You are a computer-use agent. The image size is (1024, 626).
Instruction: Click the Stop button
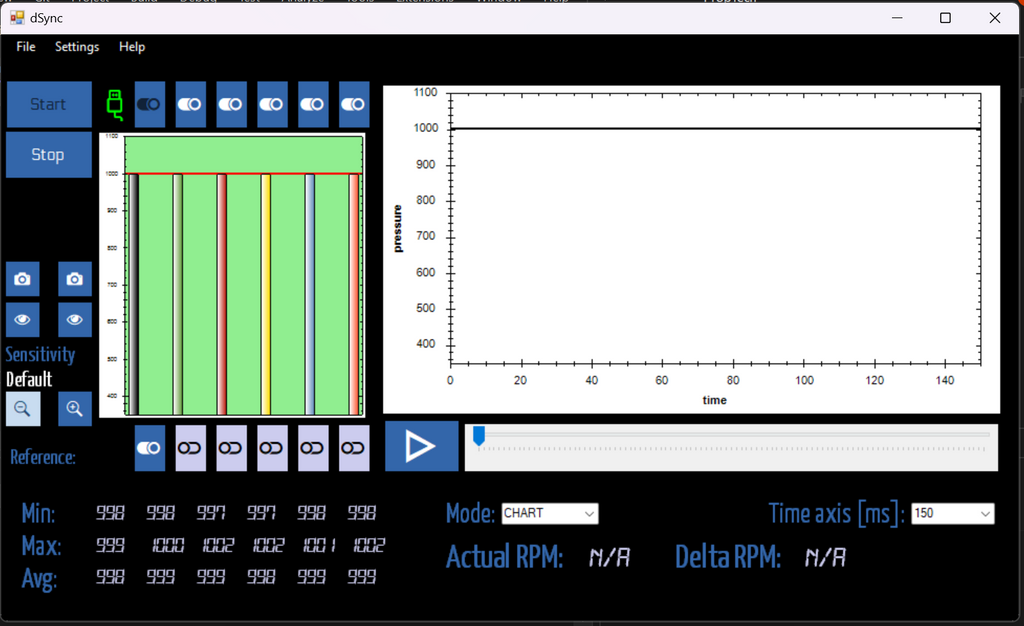tap(48, 155)
